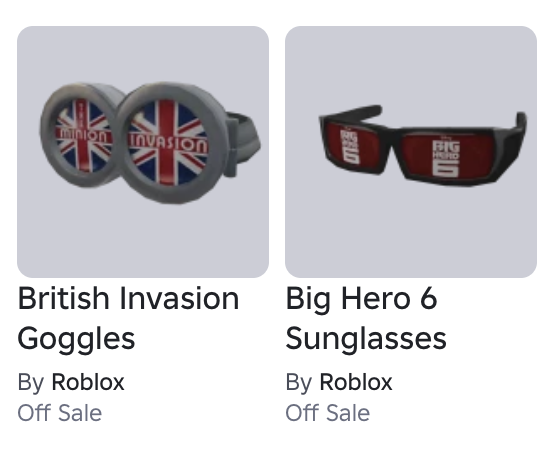Click the British Invasion Goggles title link

(x=128, y=318)
